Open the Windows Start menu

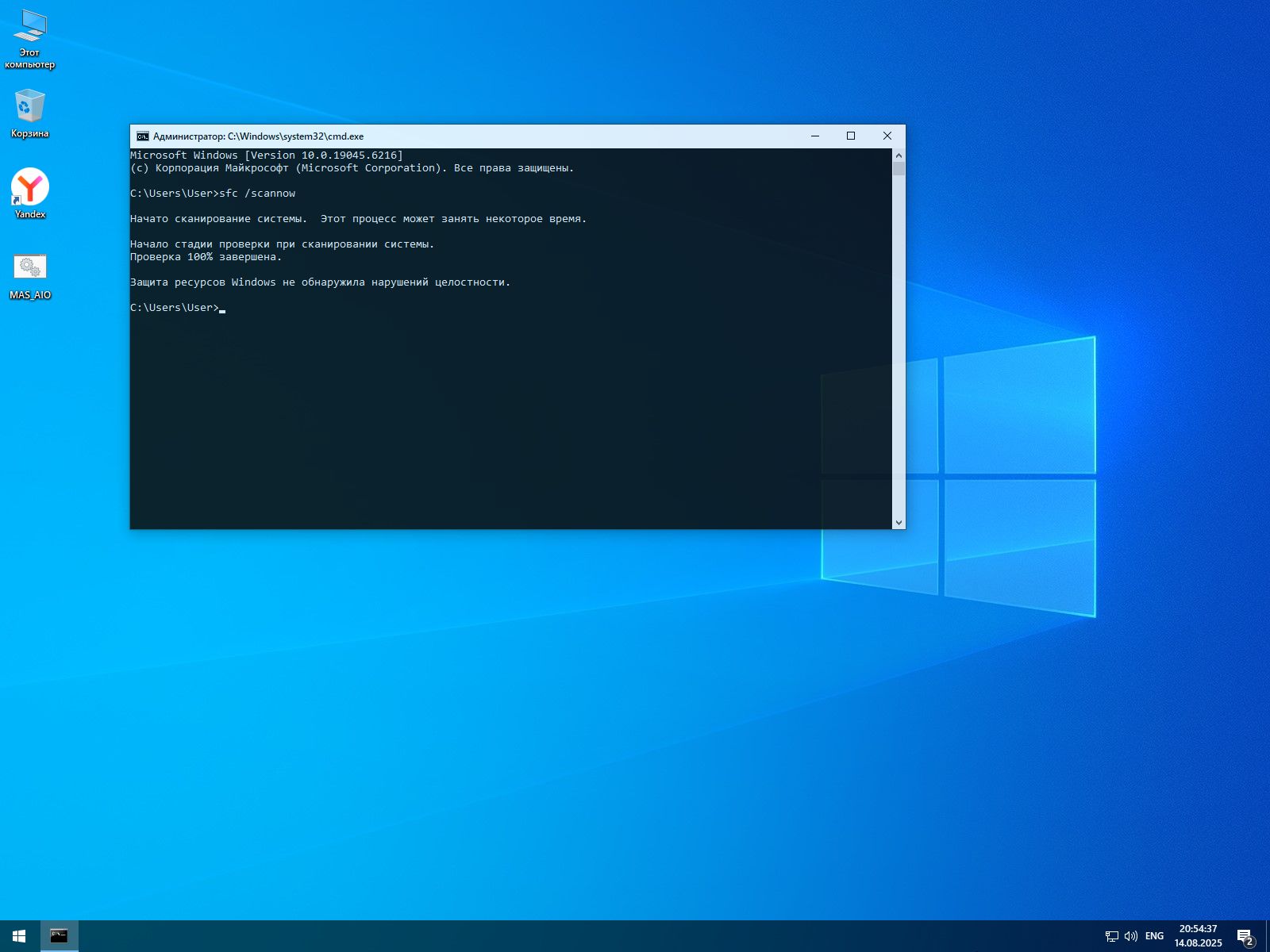click(19, 936)
